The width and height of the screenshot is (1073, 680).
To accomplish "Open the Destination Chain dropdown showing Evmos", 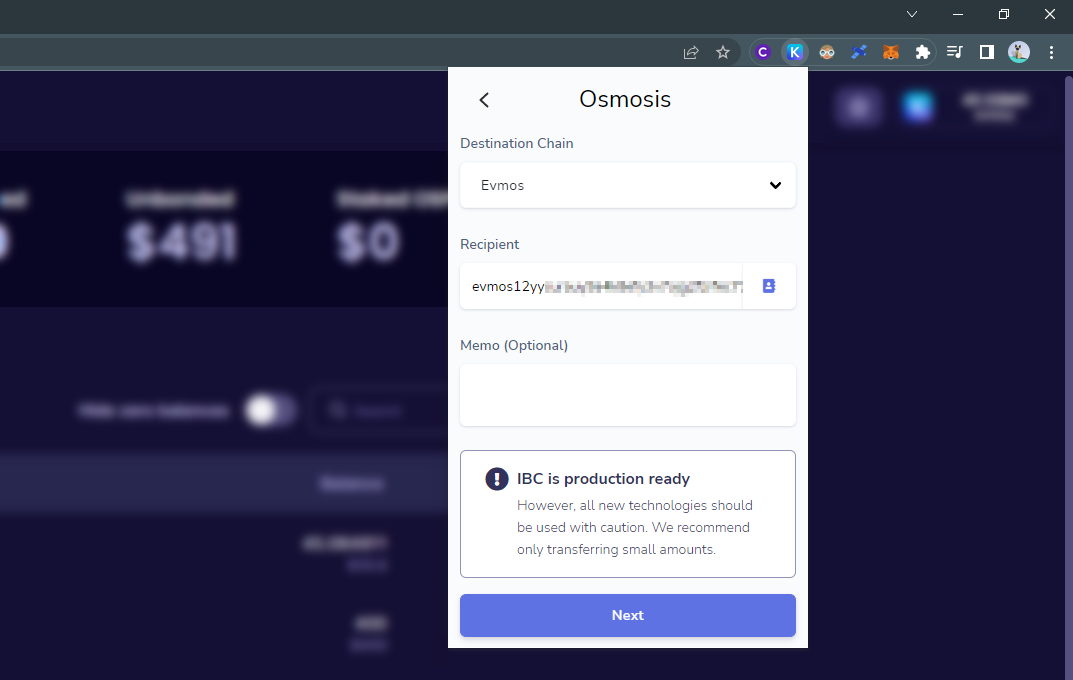I will click(x=628, y=185).
